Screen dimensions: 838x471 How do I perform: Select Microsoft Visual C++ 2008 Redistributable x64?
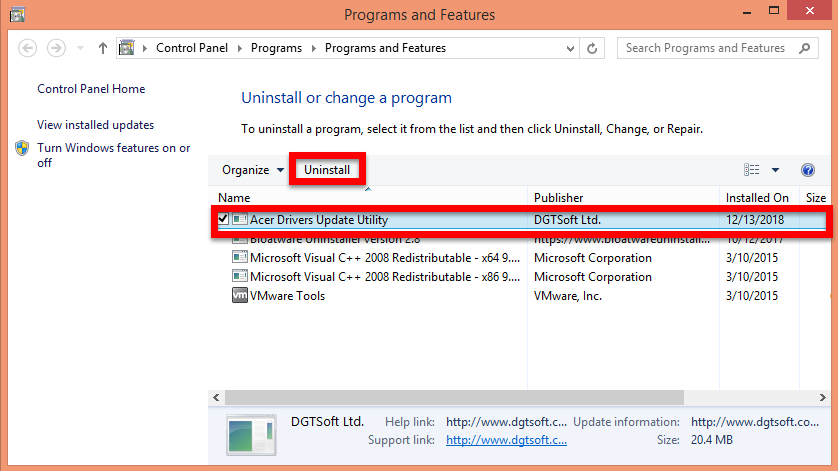point(385,258)
